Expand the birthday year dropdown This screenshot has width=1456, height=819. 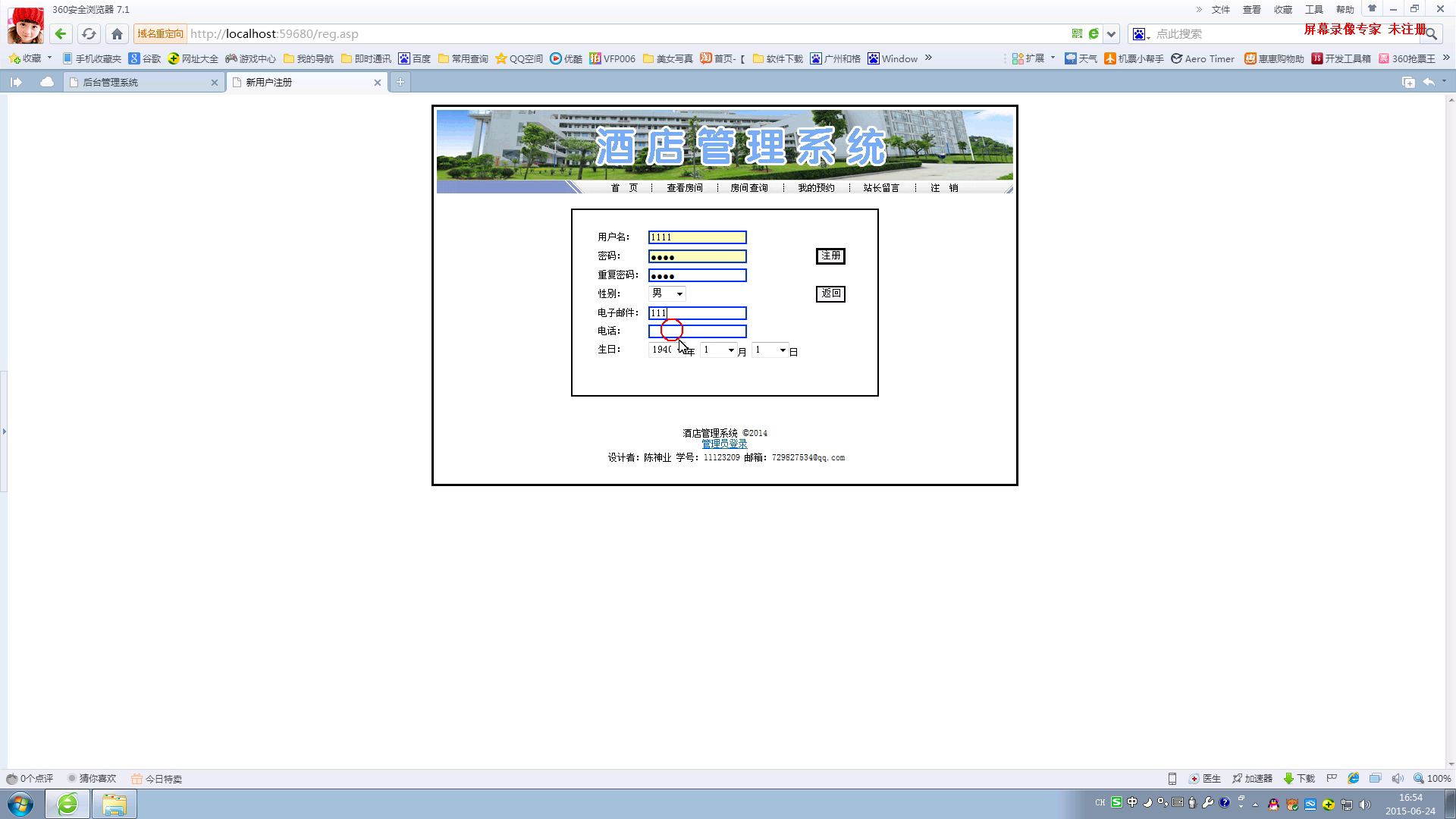click(668, 350)
